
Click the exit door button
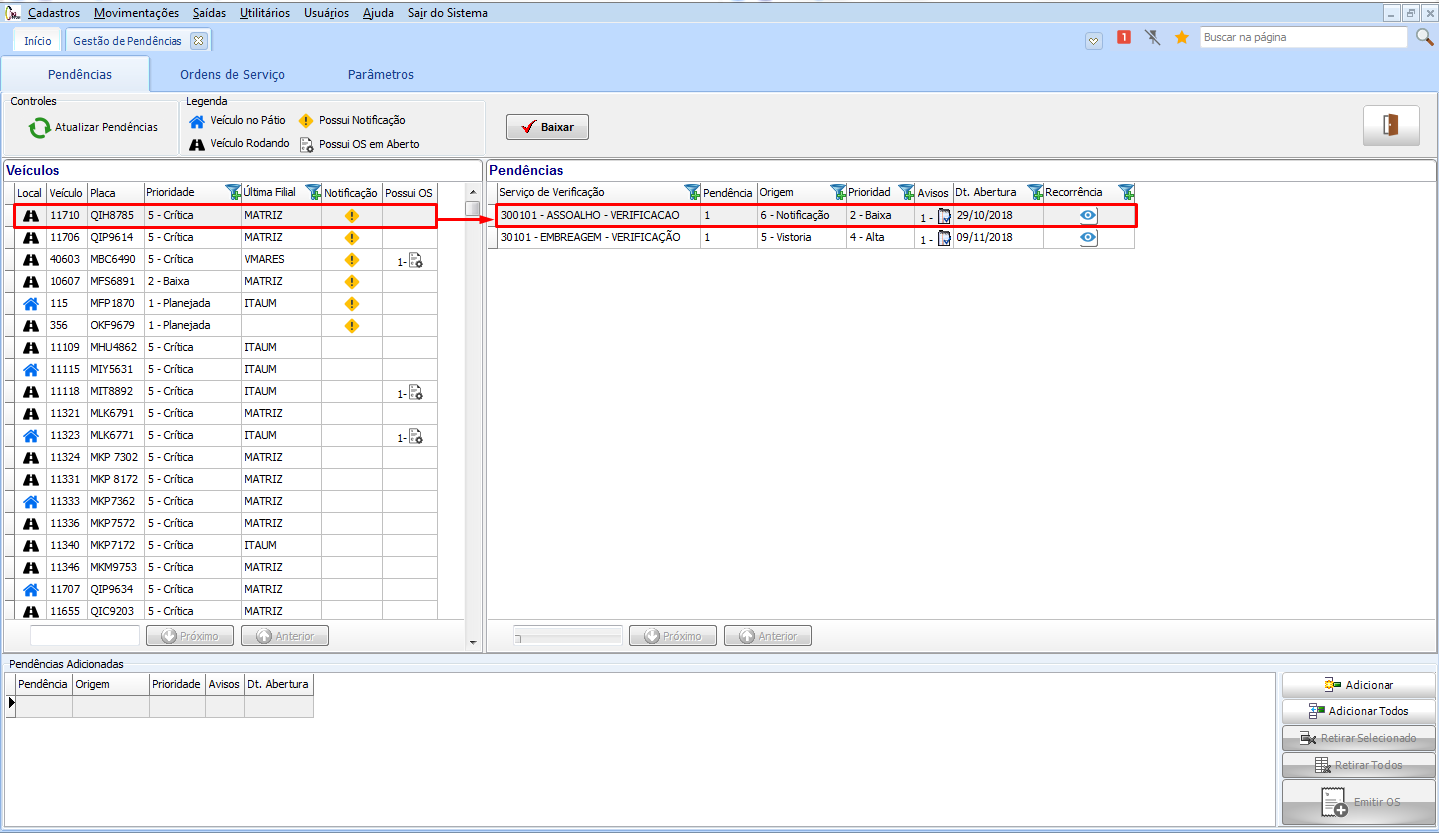click(x=1391, y=125)
